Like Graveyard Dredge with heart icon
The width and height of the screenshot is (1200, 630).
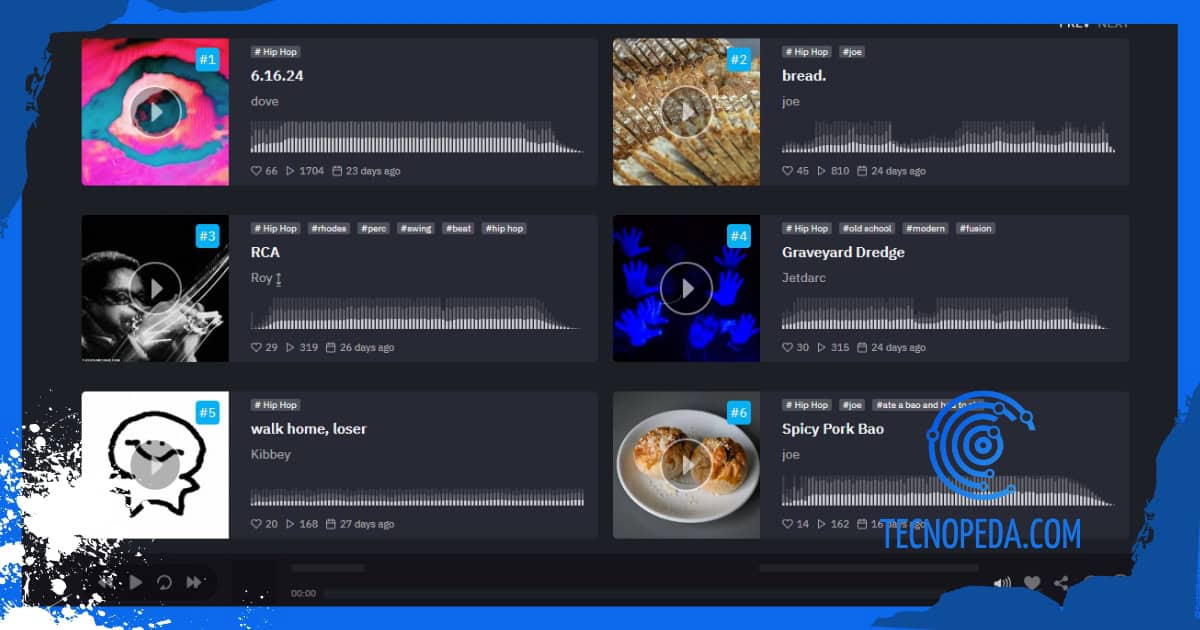787,348
